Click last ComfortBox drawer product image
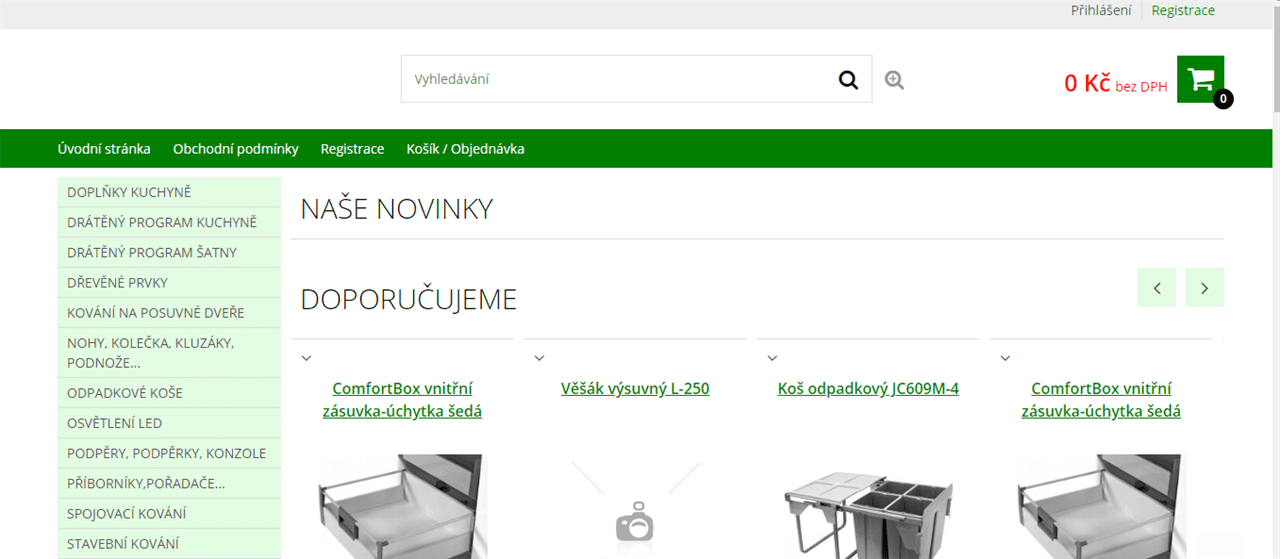The width and height of the screenshot is (1280, 559). point(1101,507)
